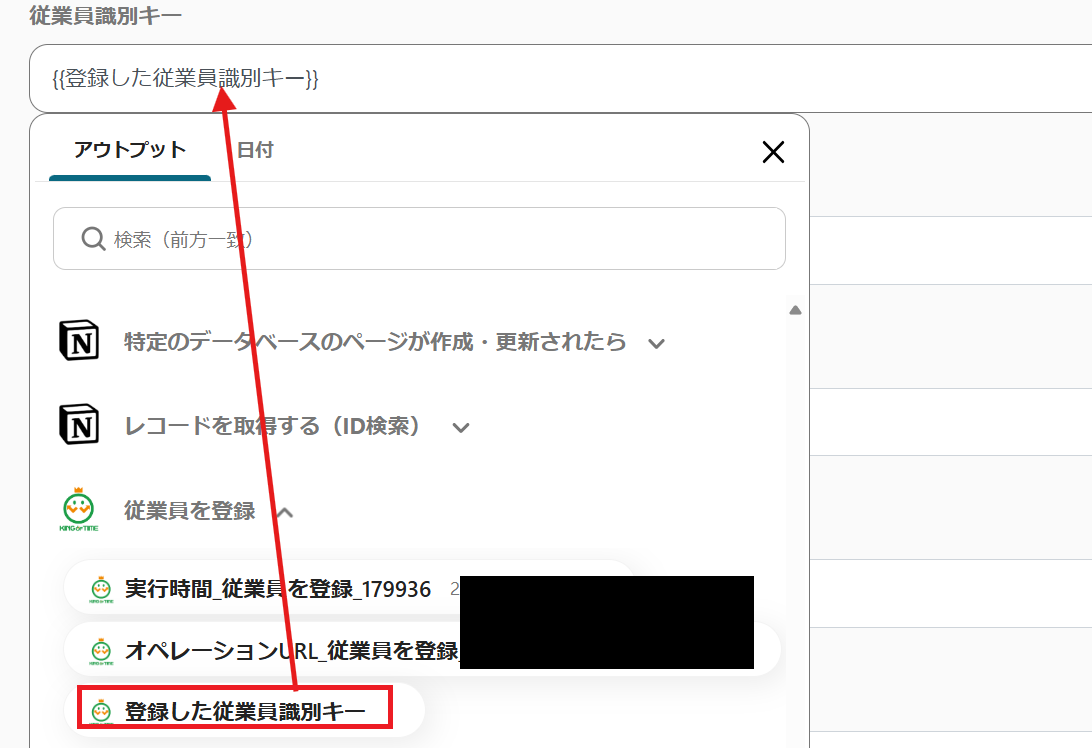Switch to the アウトプット tab

tap(130, 150)
